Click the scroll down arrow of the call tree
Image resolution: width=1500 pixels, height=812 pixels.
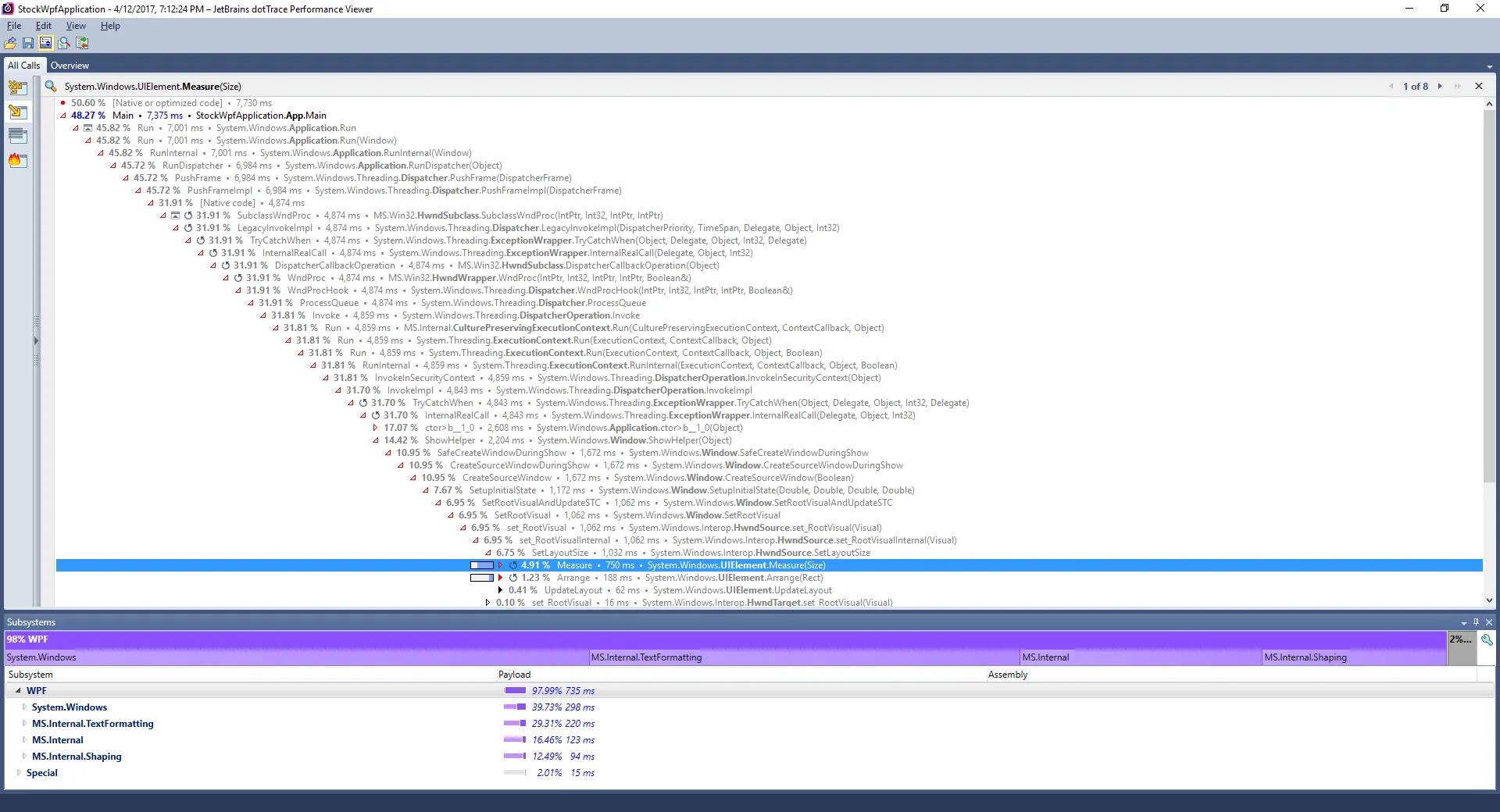point(1489,600)
